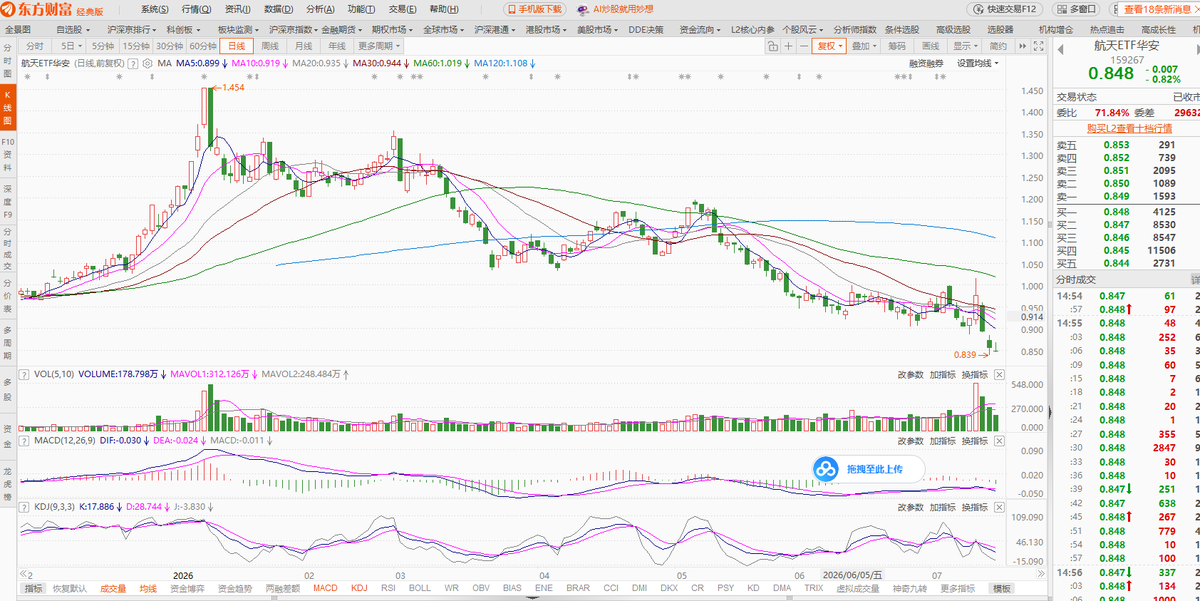Expand 更多周期 period dropdown
The width and height of the screenshot is (1200, 601).
tap(381, 46)
